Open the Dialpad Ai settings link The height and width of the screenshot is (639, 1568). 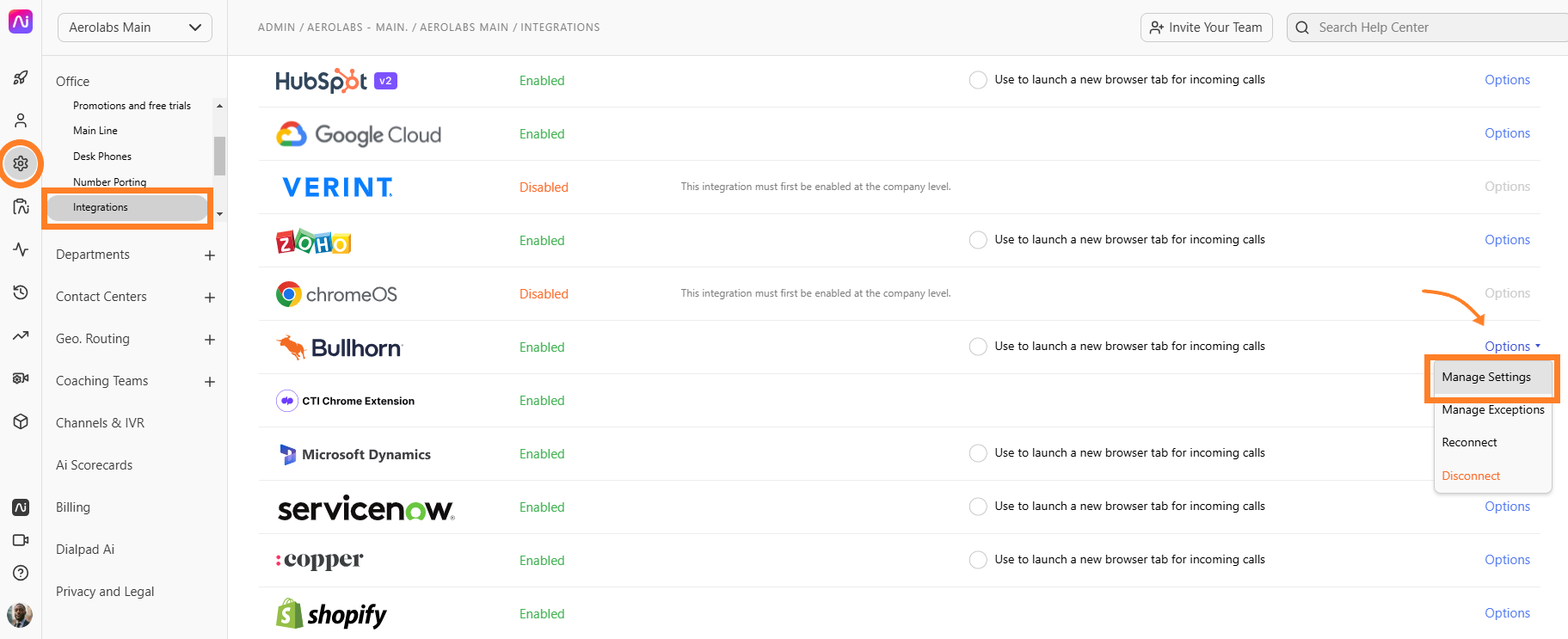coord(85,550)
